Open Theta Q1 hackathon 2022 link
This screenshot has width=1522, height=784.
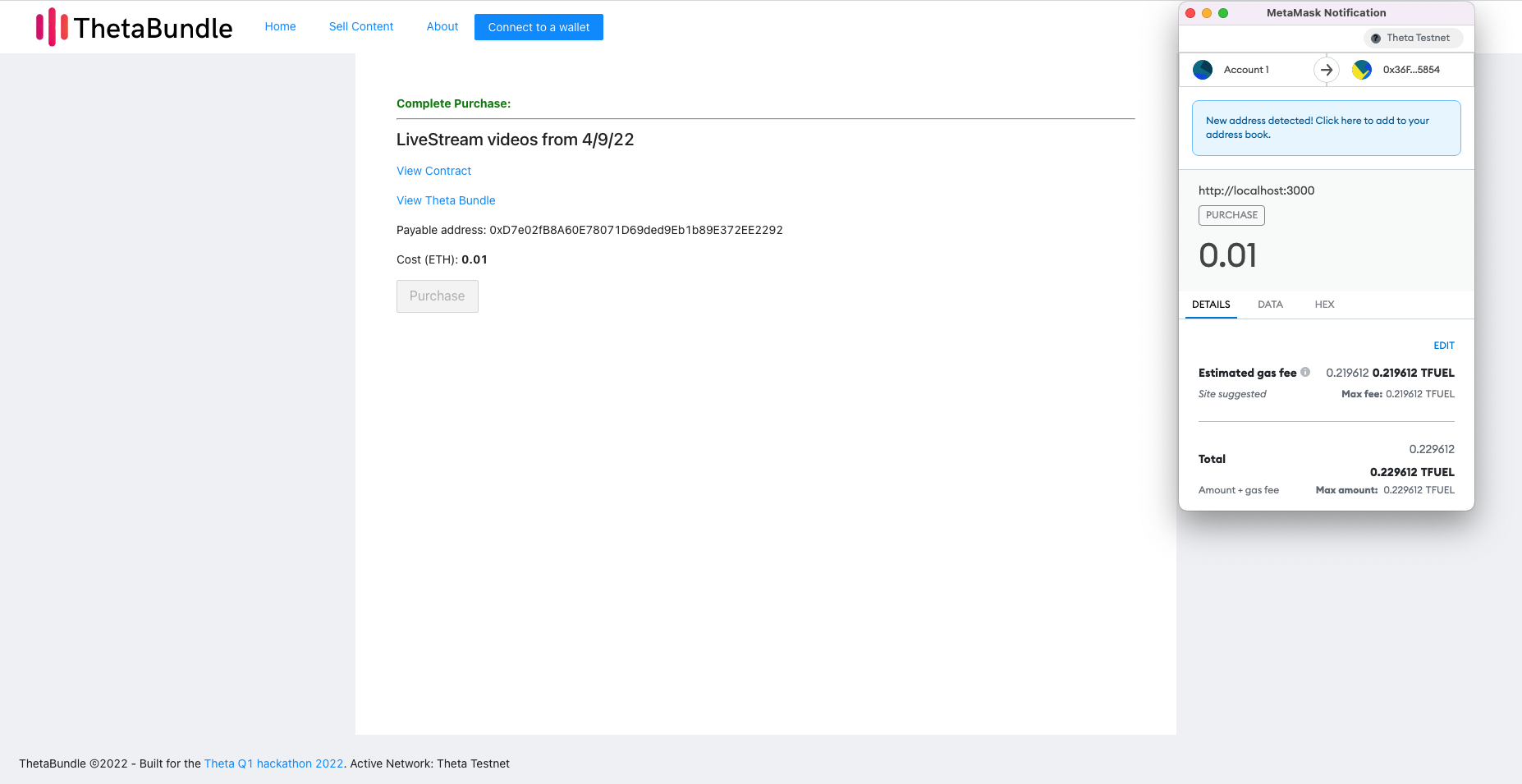point(274,763)
